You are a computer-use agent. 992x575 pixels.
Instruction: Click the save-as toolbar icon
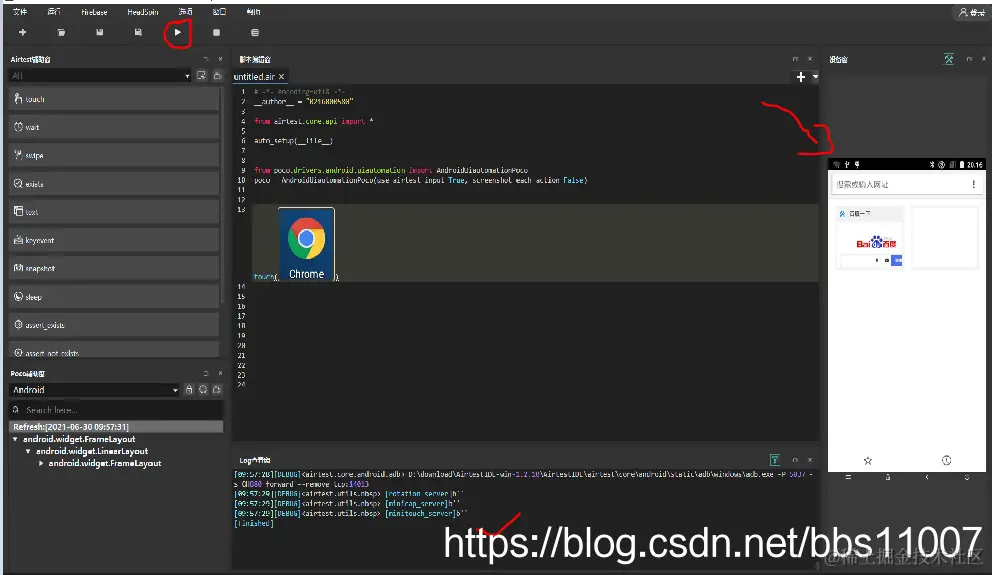[138, 32]
